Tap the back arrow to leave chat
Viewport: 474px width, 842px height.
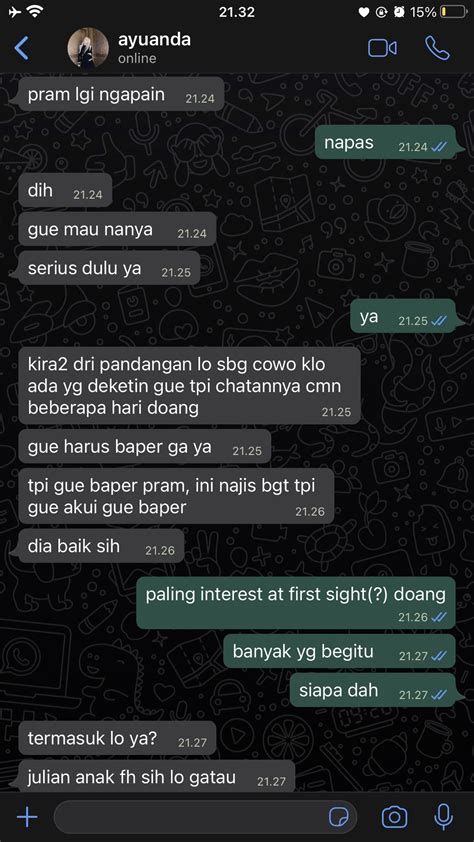point(21,48)
